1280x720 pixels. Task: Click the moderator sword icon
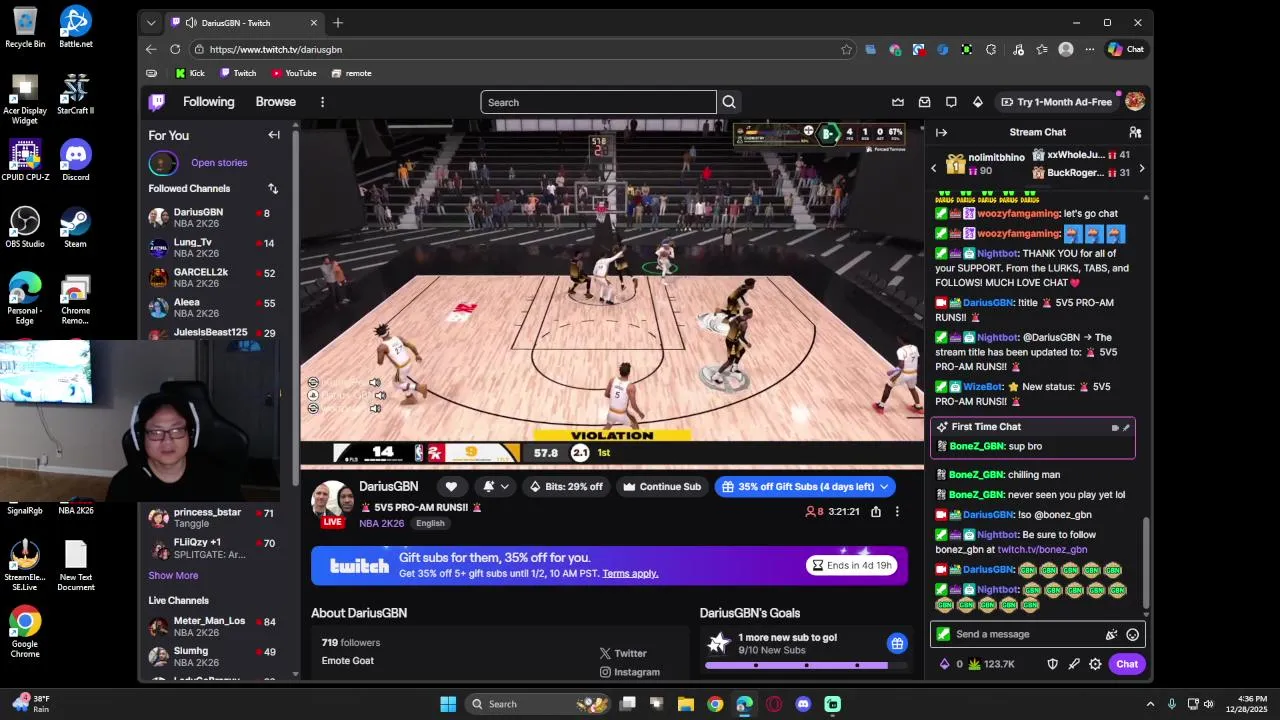pos(1074,664)
